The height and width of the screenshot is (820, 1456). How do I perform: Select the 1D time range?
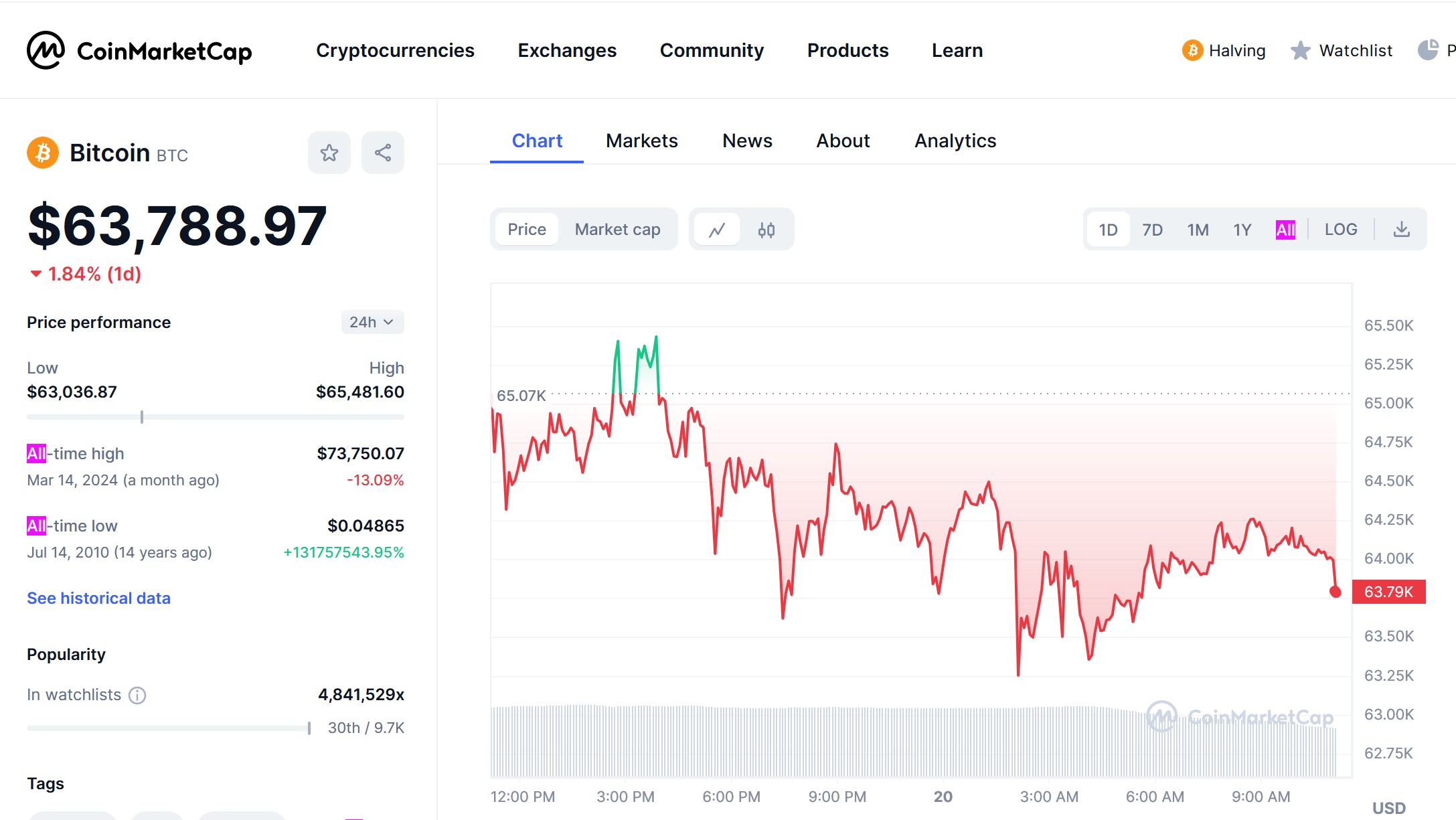coord(1109,230)
